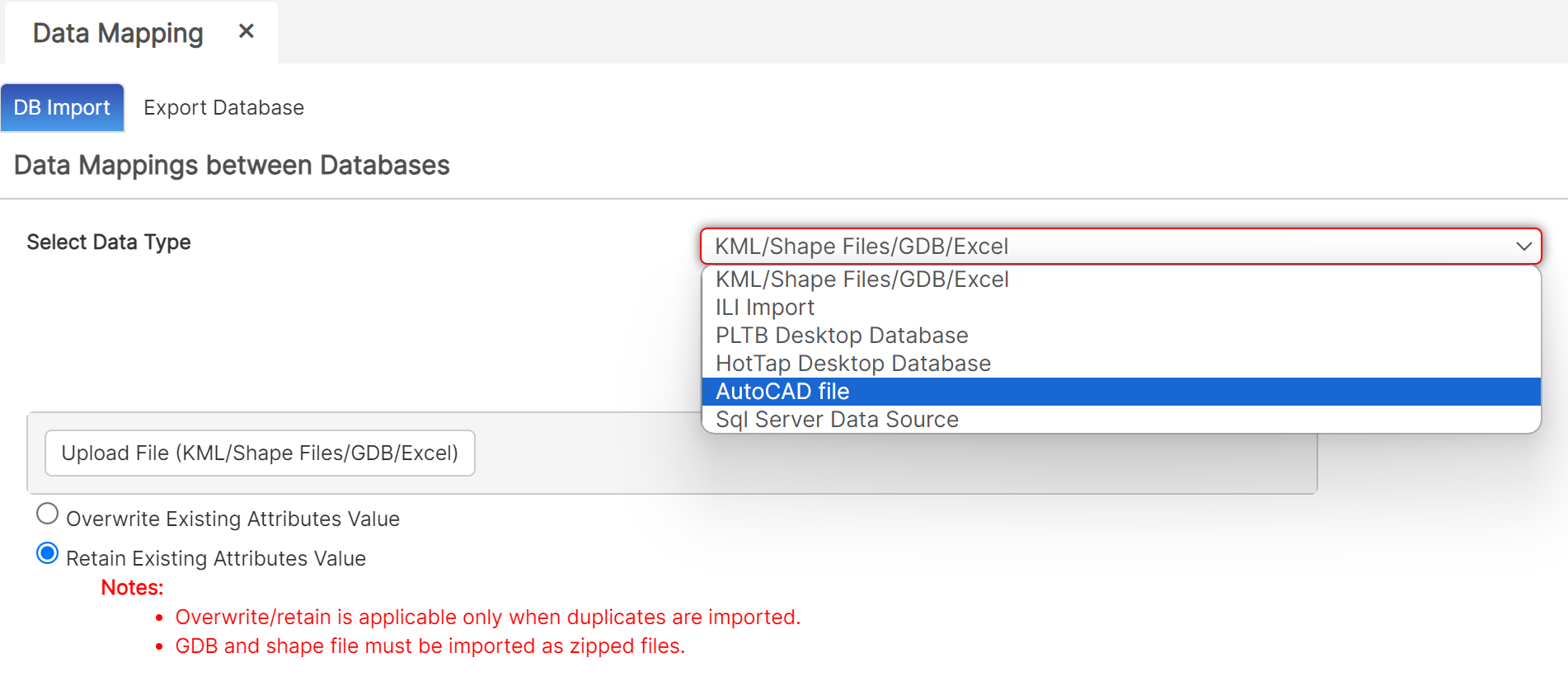Select PLTB Desktop Database from the list
This screenshot has width=1568, height=700.
(x=841, y=336)
